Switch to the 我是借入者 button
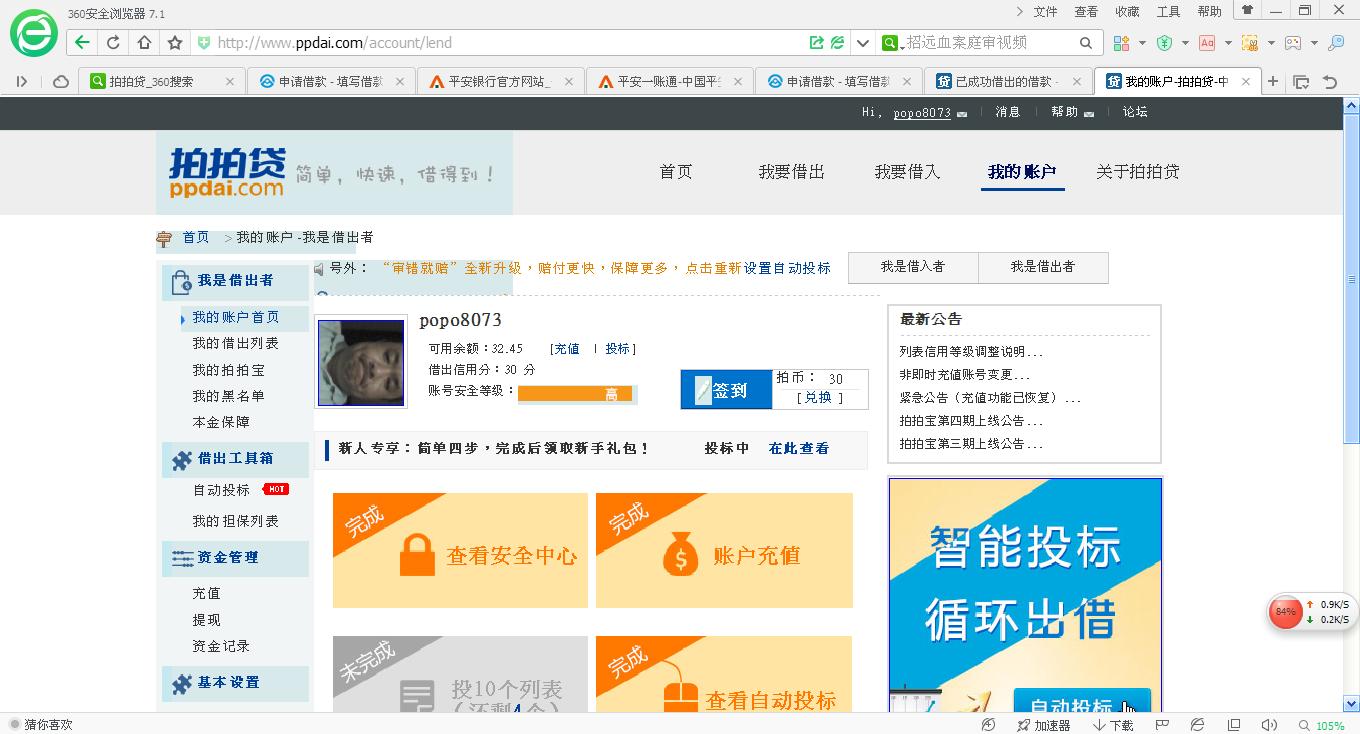The height and width of the screenshot is (734, 1360). tap(913, 267)
